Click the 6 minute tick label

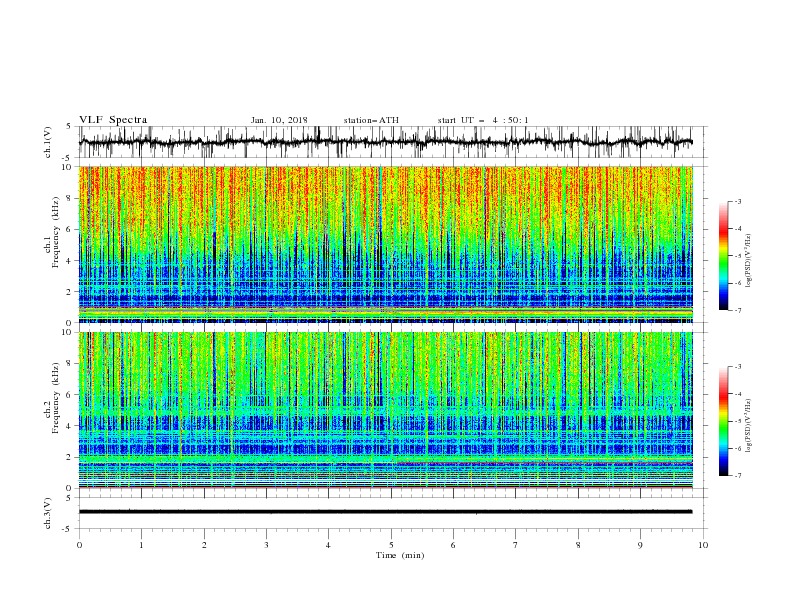pos(453,545)
